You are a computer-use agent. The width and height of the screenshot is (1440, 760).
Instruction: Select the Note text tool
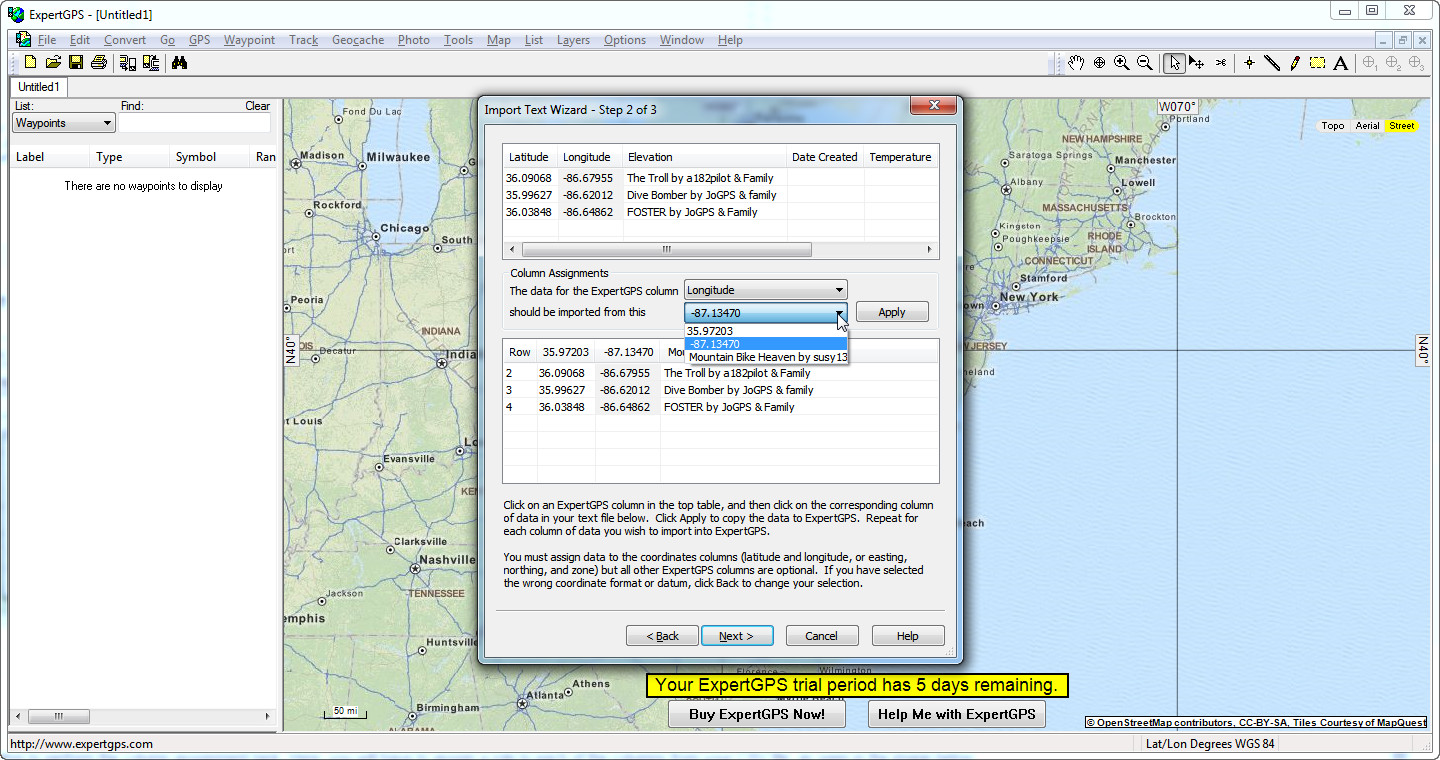(x=1341, y=63)
